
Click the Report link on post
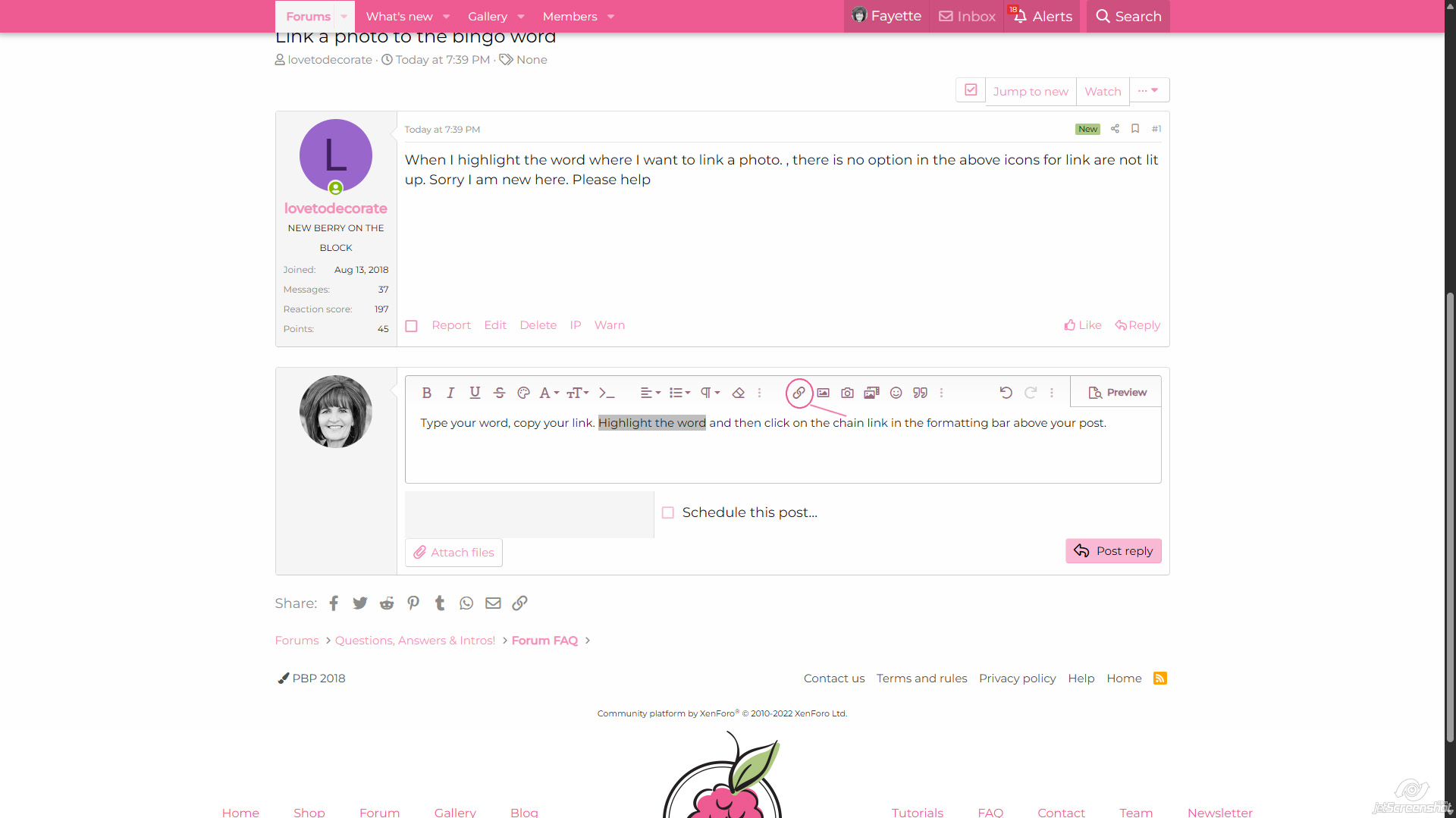(x=451, y=325)
